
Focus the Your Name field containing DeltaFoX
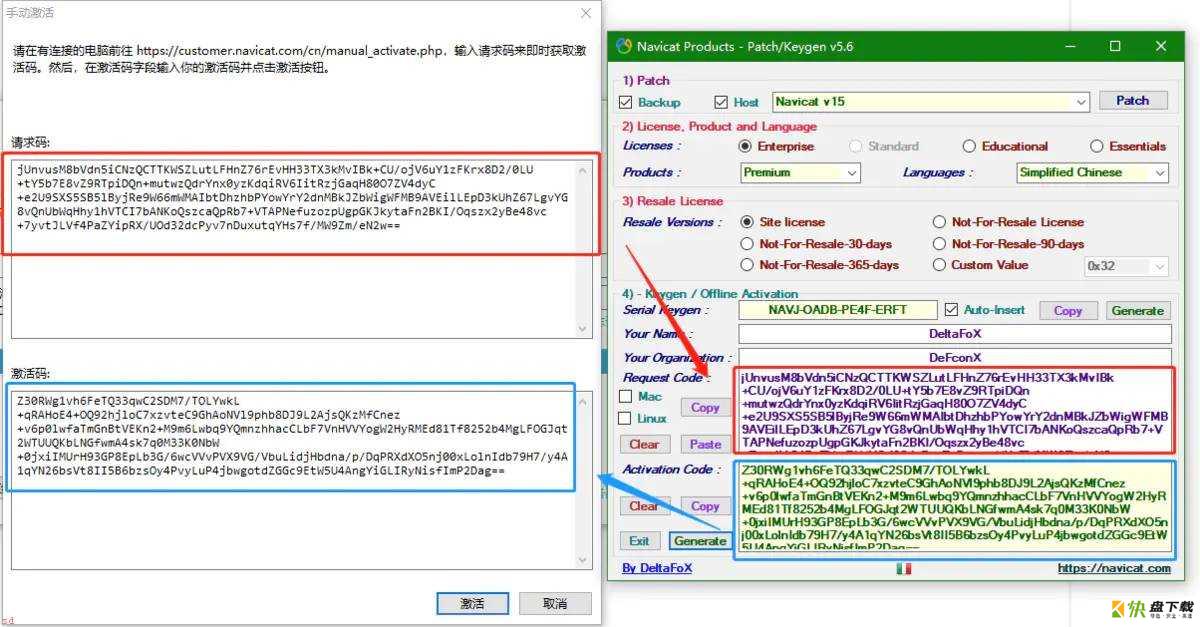(x=954, y=334)
